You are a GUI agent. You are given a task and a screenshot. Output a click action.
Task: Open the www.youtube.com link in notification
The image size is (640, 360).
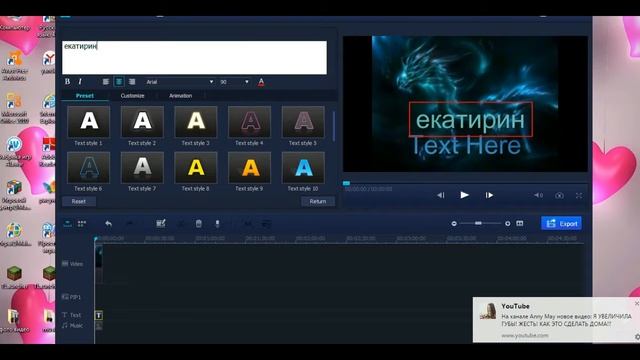pos(525,336)
